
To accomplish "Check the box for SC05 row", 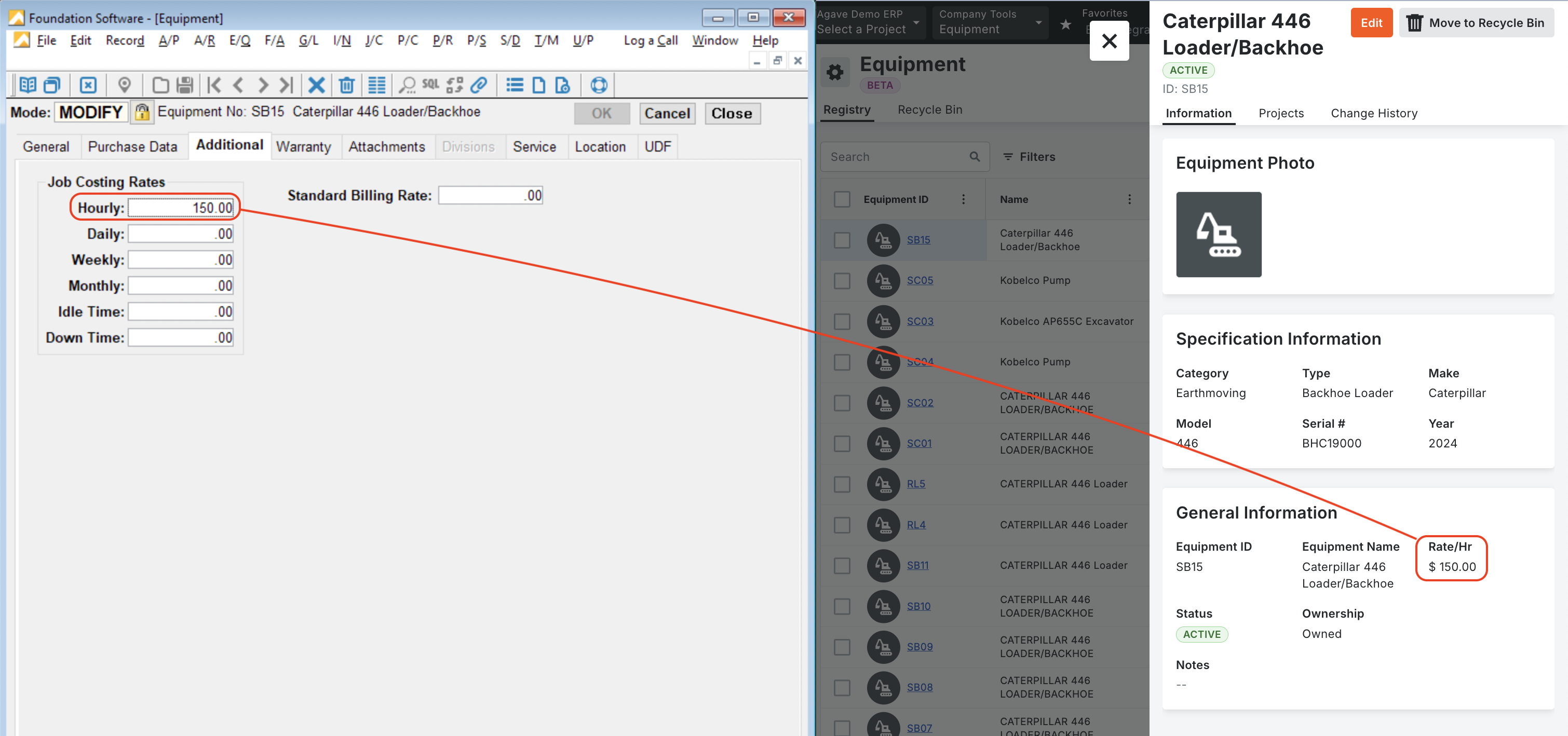I will click(x=842, y=280).
